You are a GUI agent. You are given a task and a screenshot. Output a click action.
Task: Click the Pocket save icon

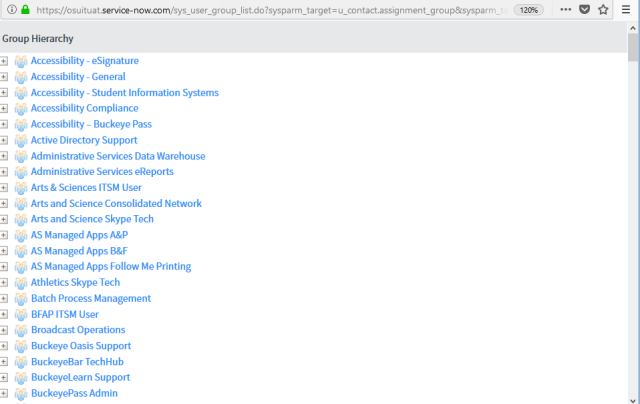pyautogui.click(x=584, y=9)
